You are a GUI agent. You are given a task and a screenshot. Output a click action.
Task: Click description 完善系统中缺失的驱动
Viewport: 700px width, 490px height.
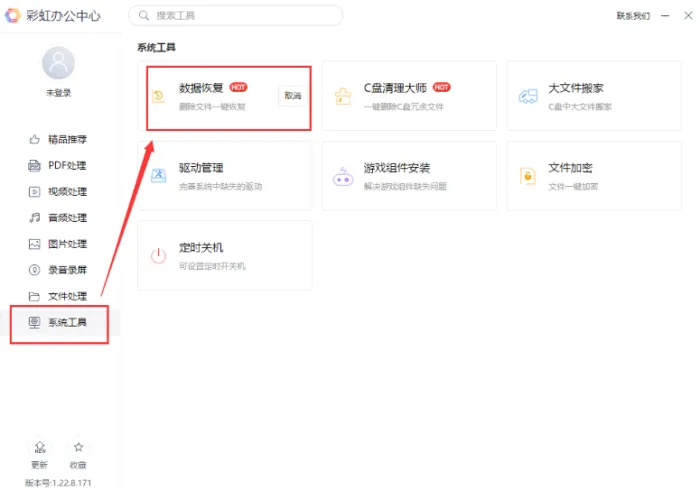[221, 186]
